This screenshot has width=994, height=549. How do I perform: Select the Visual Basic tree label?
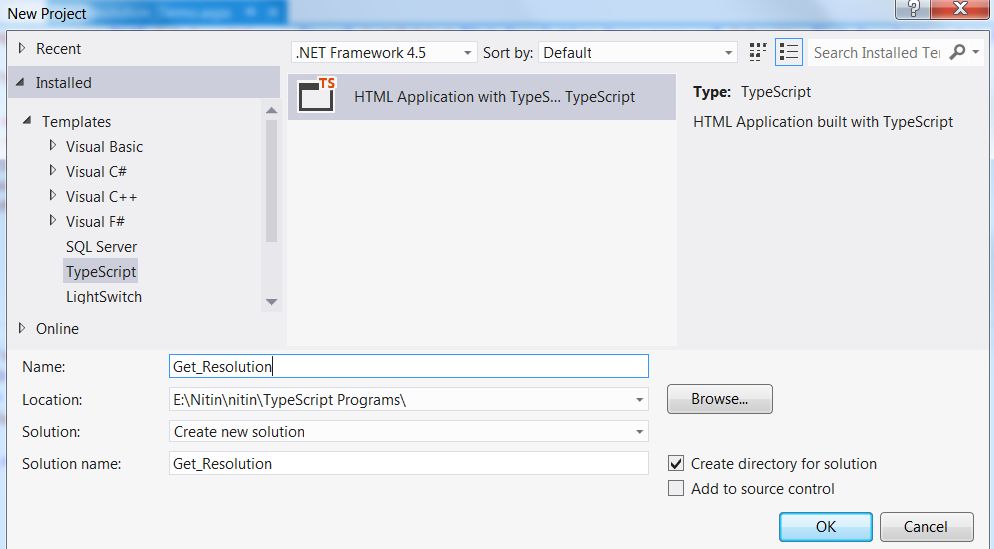click(105, 146)
